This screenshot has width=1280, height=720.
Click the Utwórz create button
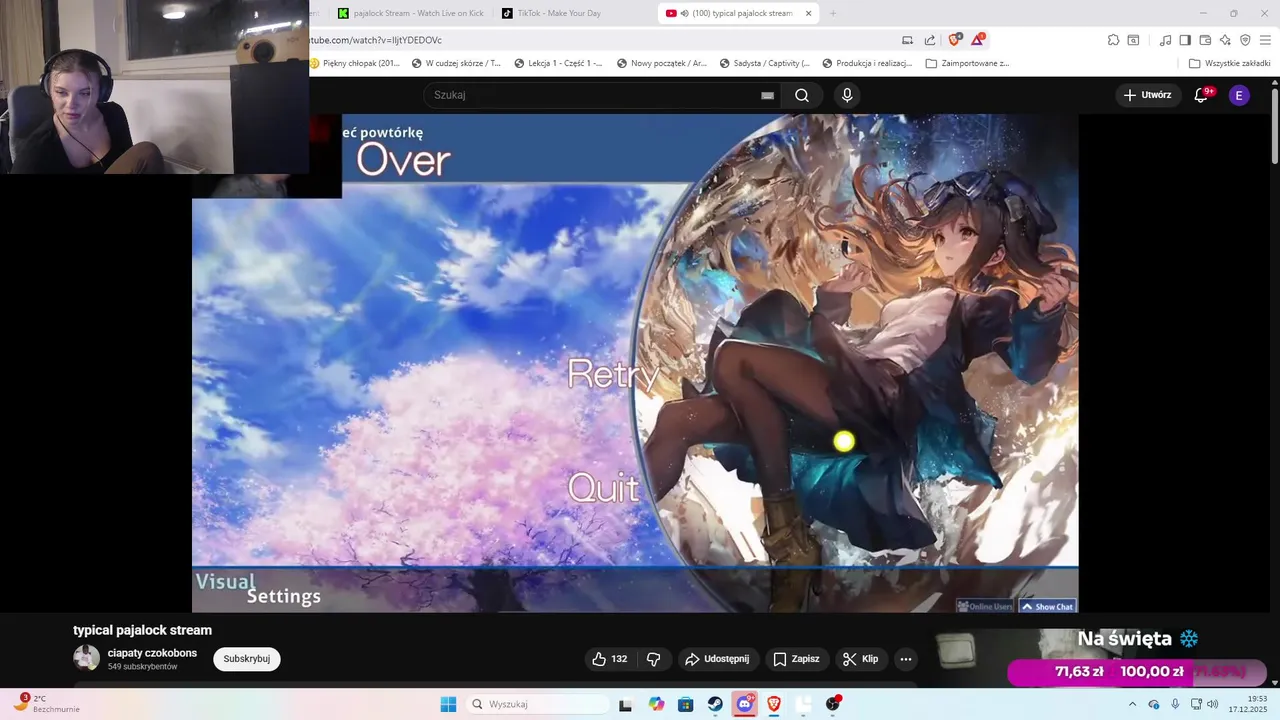coord(1147,95)
